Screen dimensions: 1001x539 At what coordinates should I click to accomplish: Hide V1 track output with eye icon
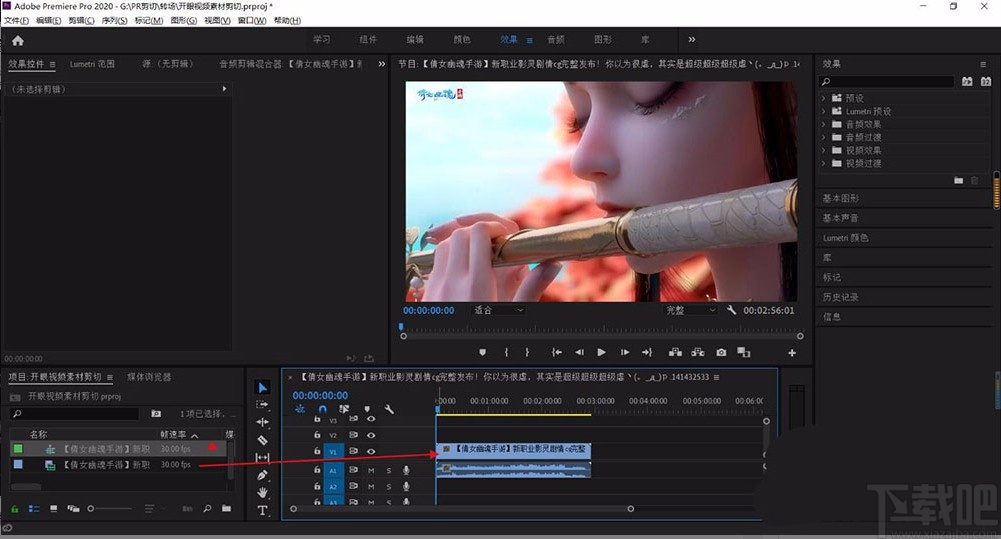tap(371, 452)
